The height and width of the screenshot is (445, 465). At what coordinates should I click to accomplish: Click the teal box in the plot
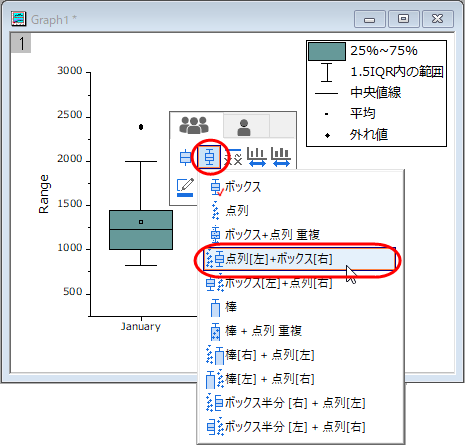click(141, 230)
